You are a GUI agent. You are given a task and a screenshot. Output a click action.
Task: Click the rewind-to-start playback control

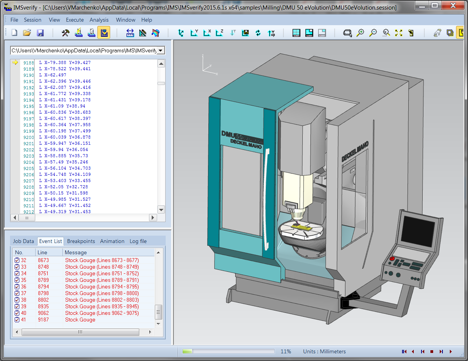pos(404,351)
